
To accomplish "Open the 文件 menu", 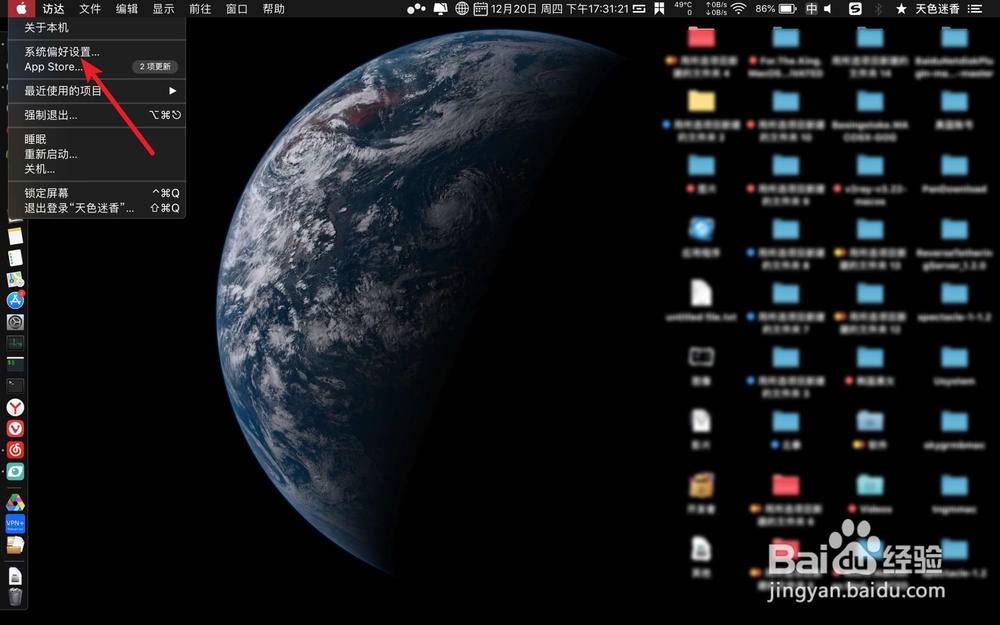I will (90, 8).
